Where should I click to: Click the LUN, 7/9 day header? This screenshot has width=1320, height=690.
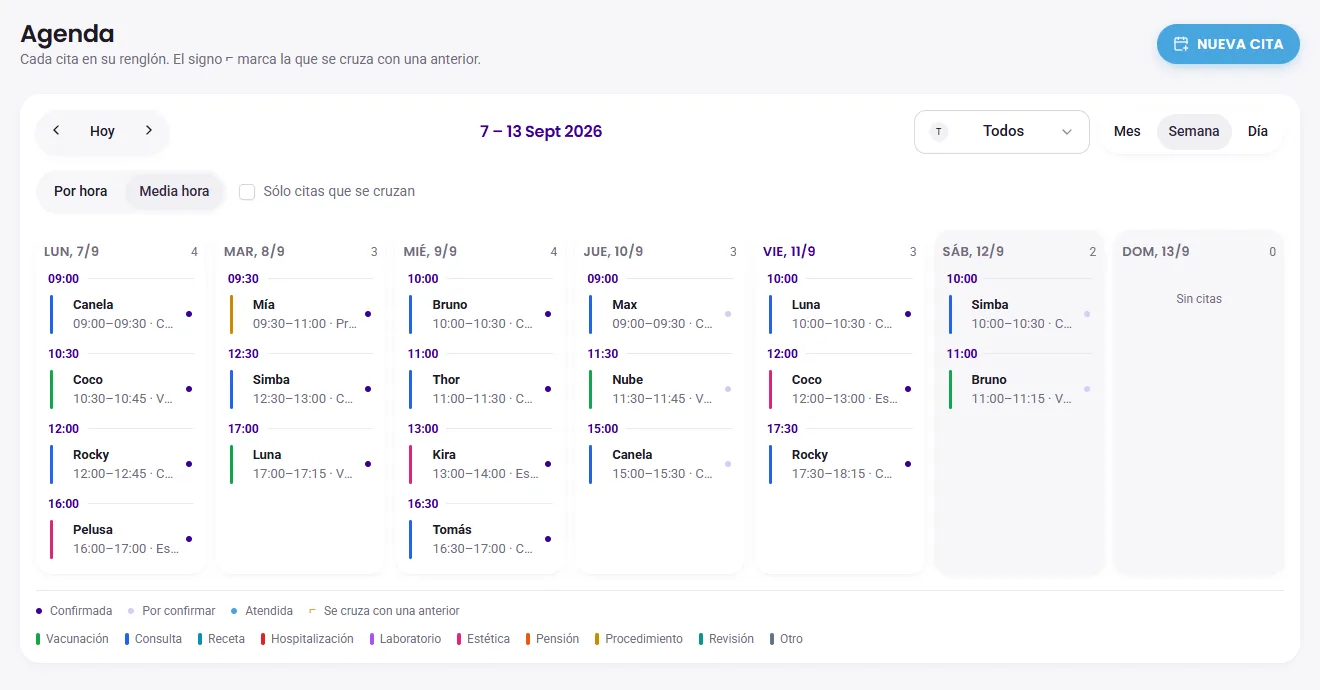tap(71, 252)
